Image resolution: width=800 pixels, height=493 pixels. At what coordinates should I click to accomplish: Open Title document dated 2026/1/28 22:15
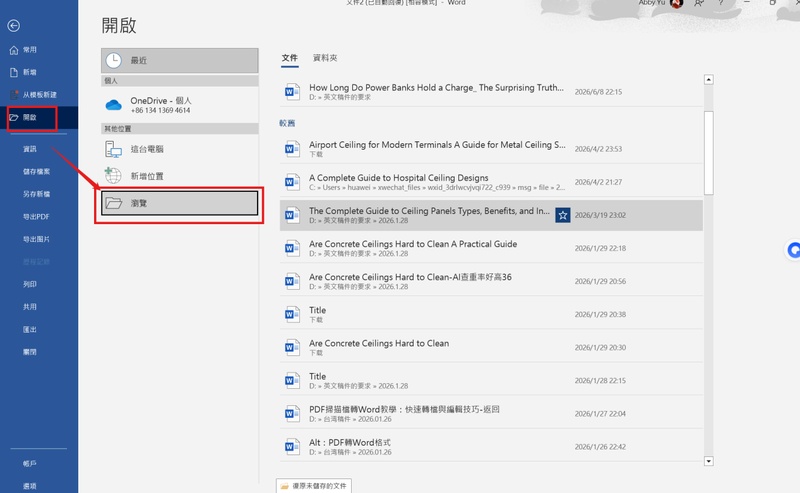pos(491,381)
